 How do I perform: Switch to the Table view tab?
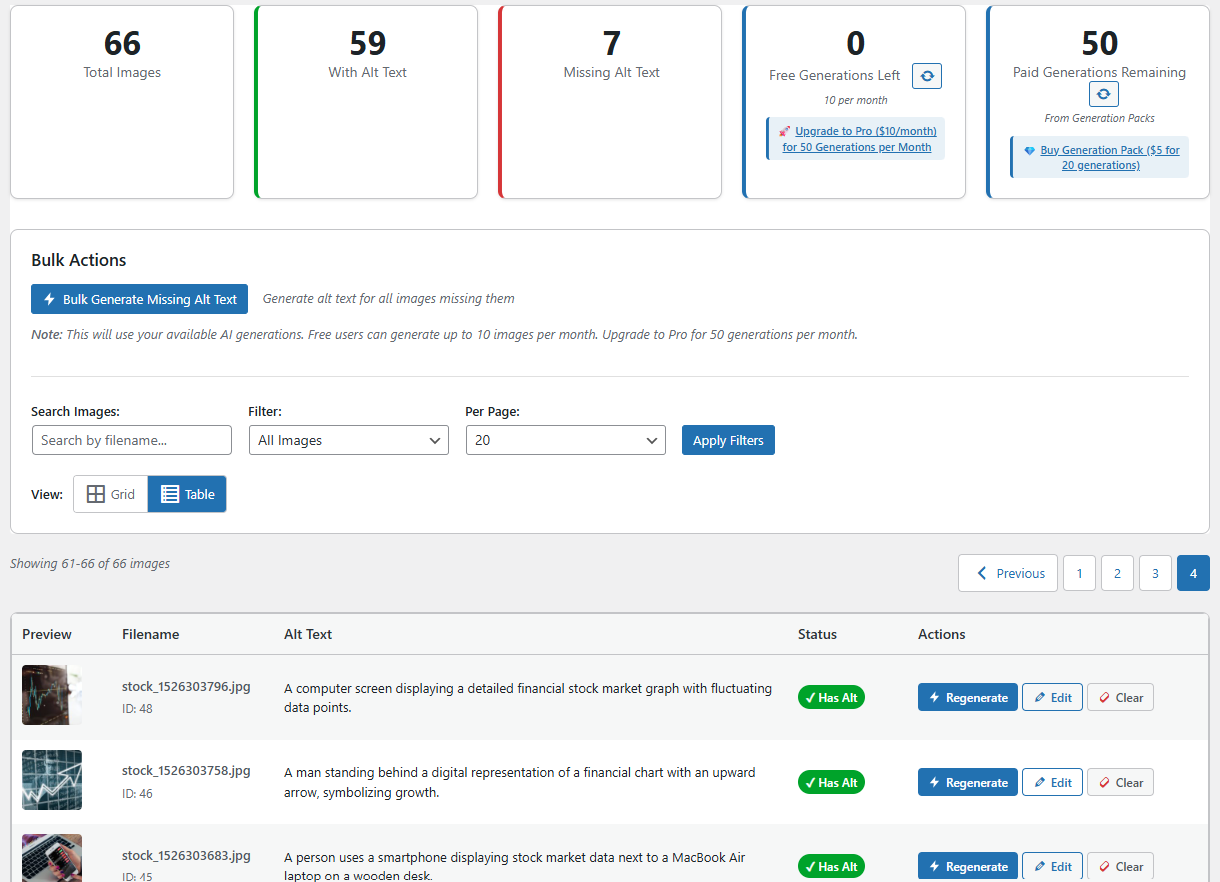(x=187, y=493)
